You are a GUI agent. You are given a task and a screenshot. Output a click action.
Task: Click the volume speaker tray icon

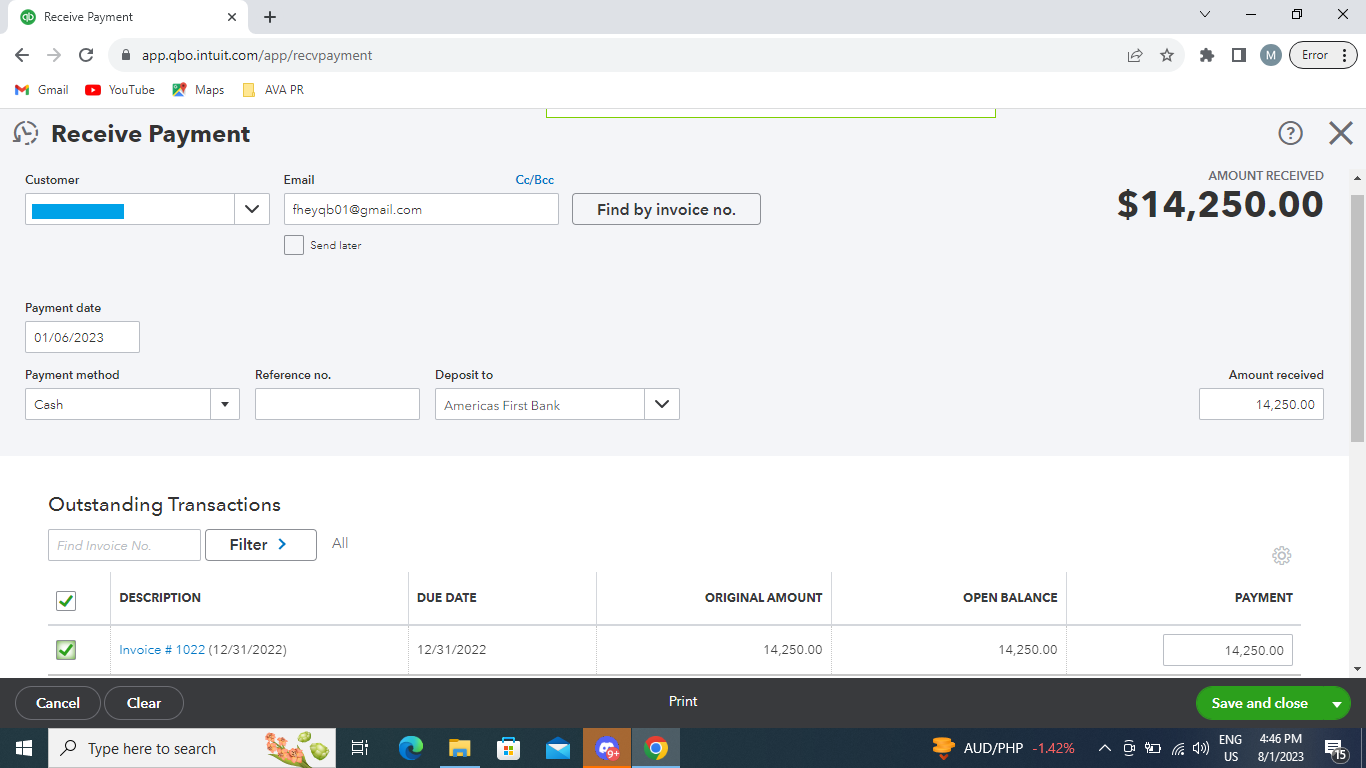(x=1201, y=748)
